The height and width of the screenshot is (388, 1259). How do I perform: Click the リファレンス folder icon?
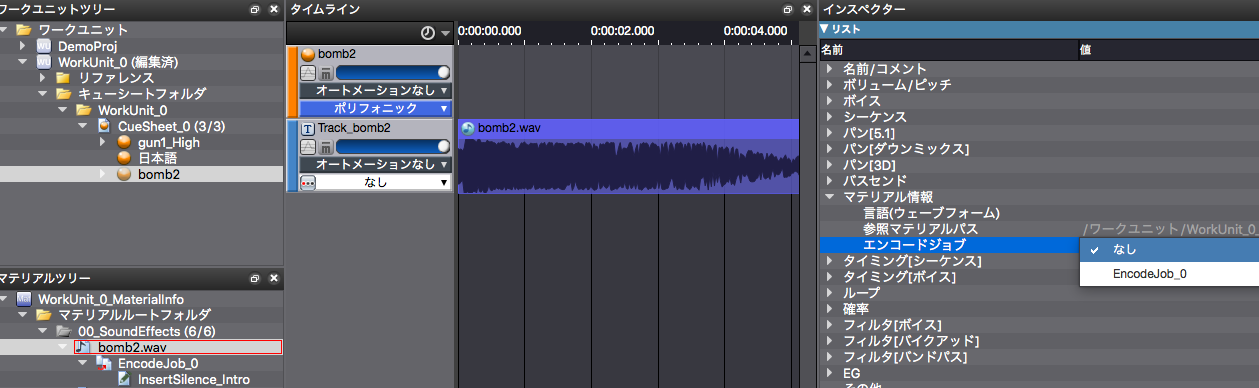[64, 77]
